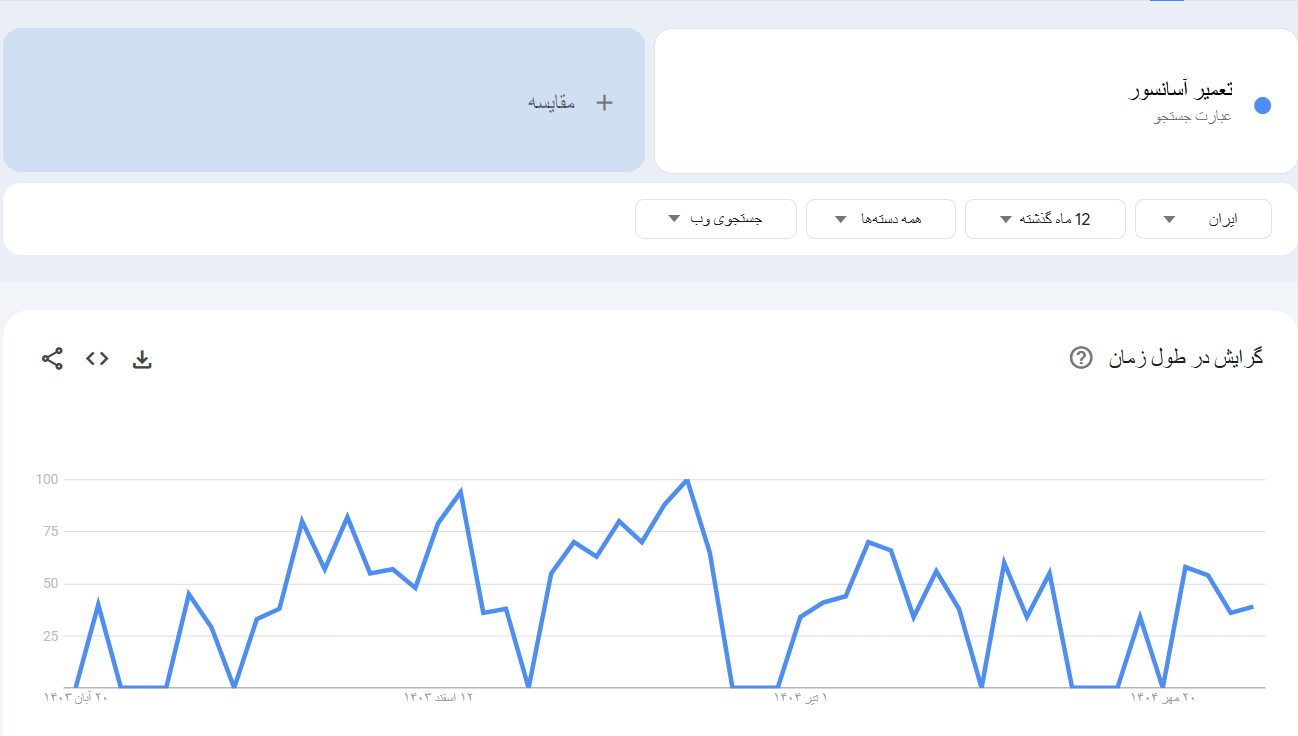
Task: Open the ایران region selector
Action: click(1203, 219)
